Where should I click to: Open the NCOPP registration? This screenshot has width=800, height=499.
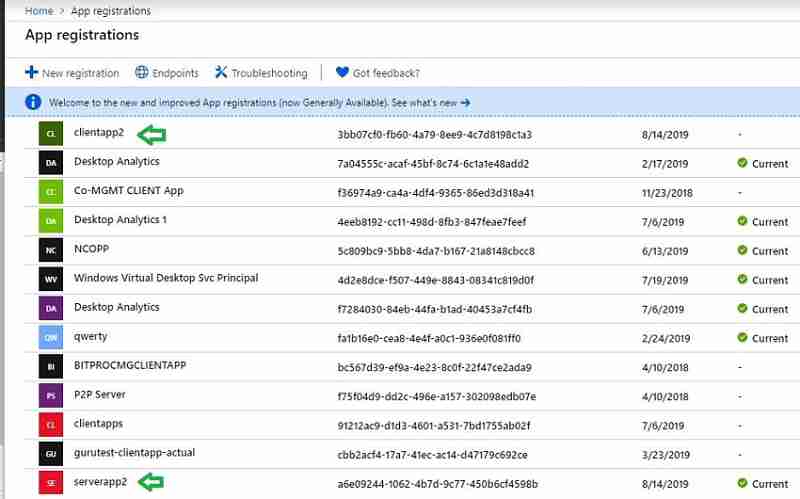tap(91, 248)
